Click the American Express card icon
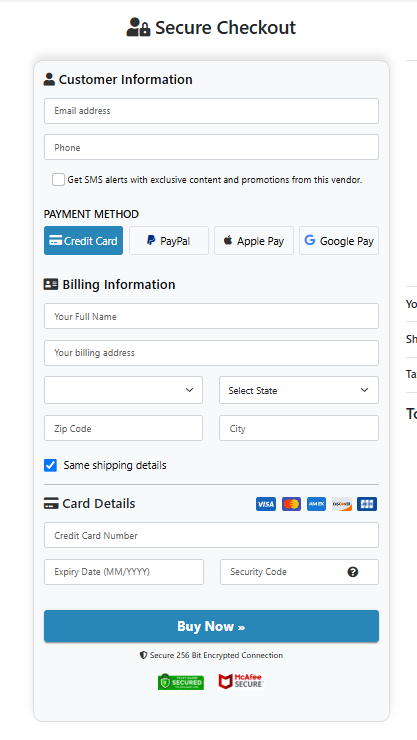Screen dimensions: 417x740 pyautogui.click(x=316, y=504)
